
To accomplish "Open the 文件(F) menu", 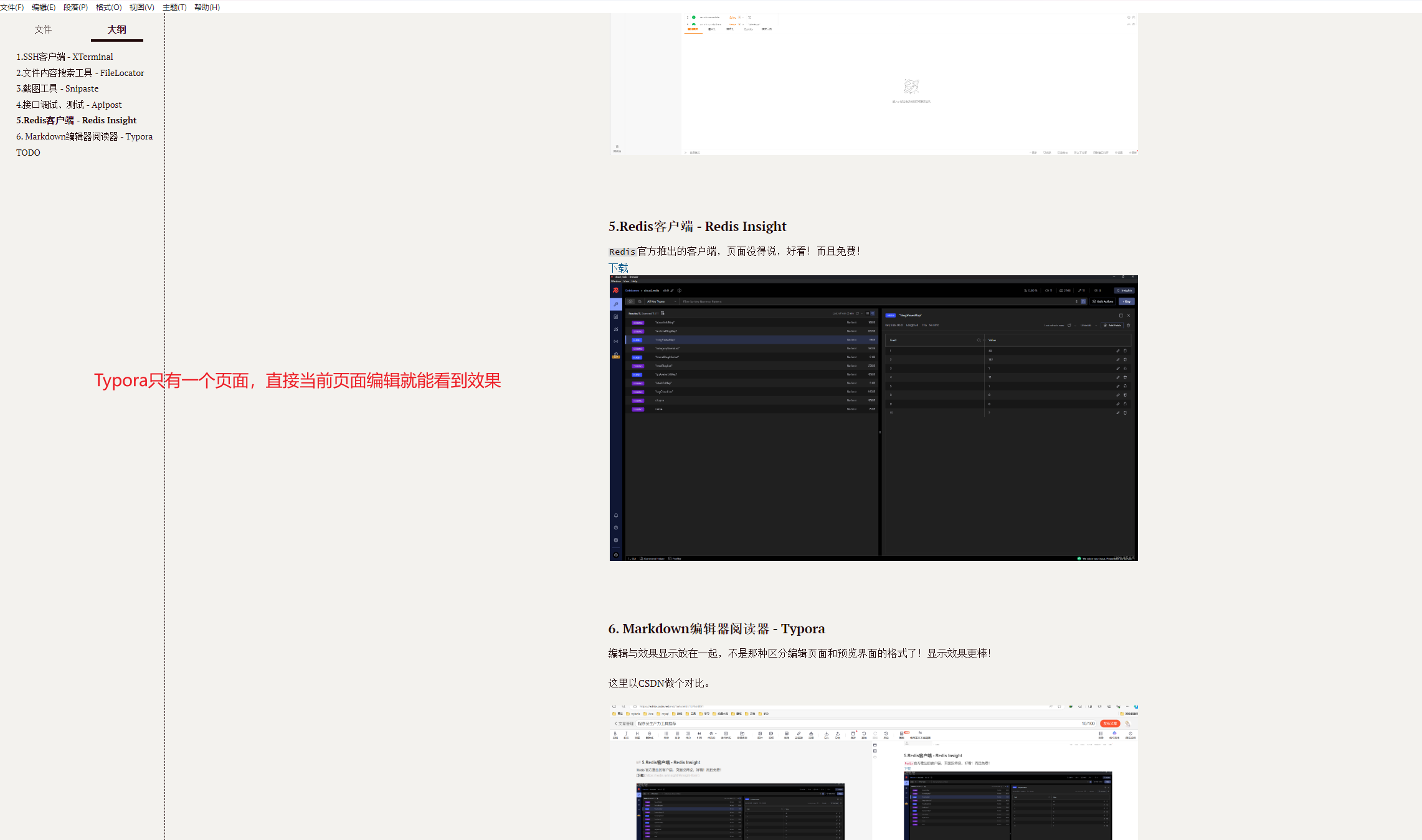I will [12, 7].
